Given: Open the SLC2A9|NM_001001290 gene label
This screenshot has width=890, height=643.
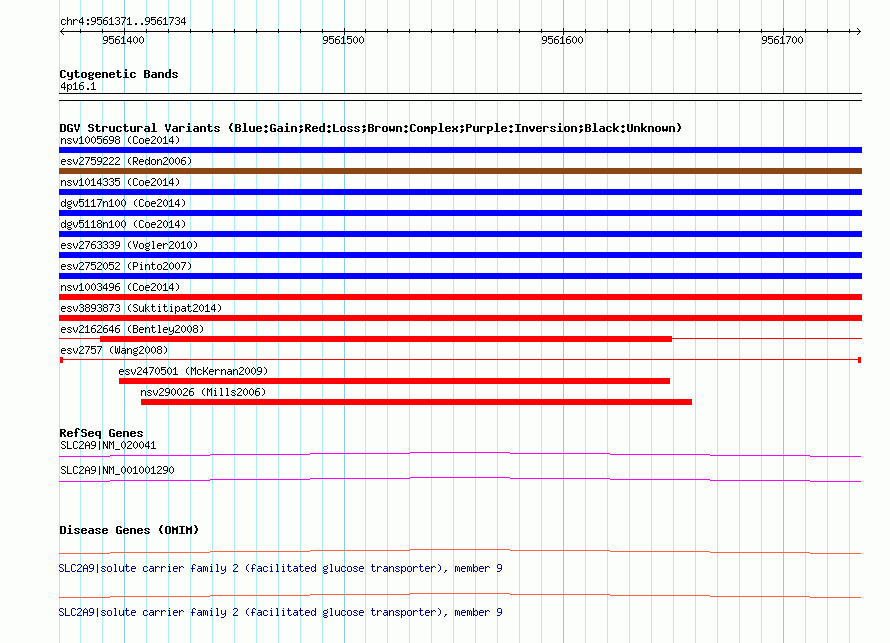Looking at the screenshot, I should [x=117, y=470].
